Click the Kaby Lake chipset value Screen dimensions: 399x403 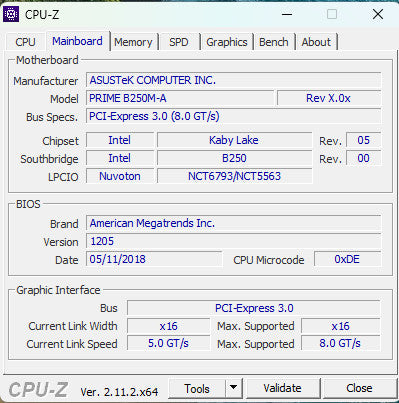pyautogui.click(x=234, y=140)
